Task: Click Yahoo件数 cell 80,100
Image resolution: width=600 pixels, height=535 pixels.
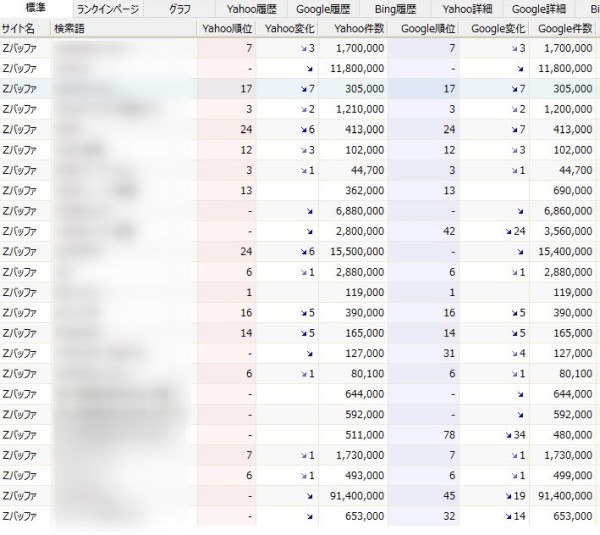Action: coord(353,374)
